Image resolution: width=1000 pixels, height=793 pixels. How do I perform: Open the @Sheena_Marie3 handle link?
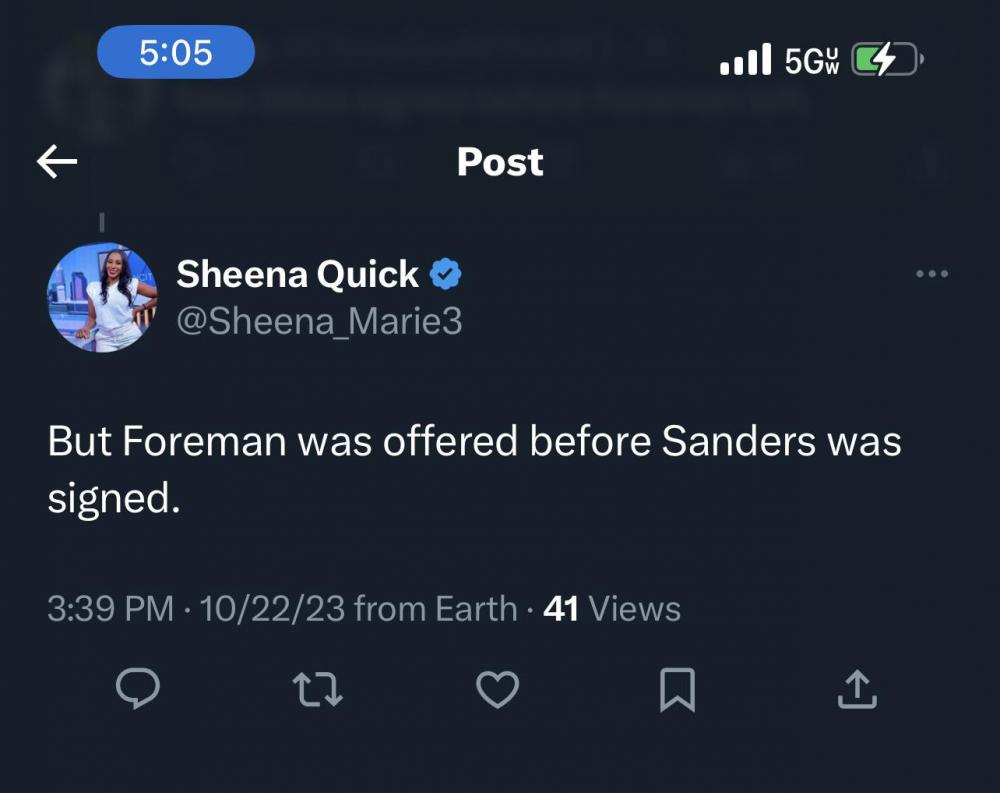click(319, 321)
